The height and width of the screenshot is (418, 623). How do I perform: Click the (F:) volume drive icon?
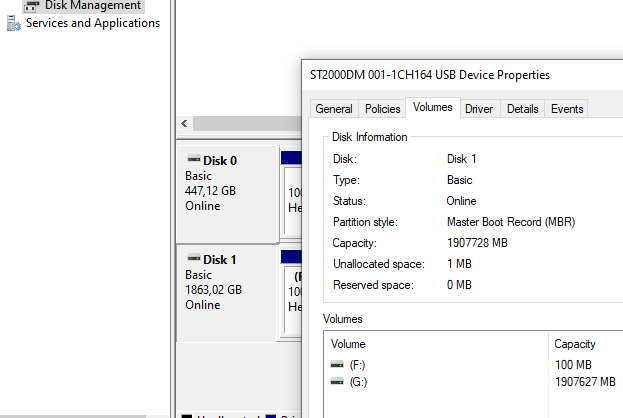pyautogui.click(x=337, y=364)
